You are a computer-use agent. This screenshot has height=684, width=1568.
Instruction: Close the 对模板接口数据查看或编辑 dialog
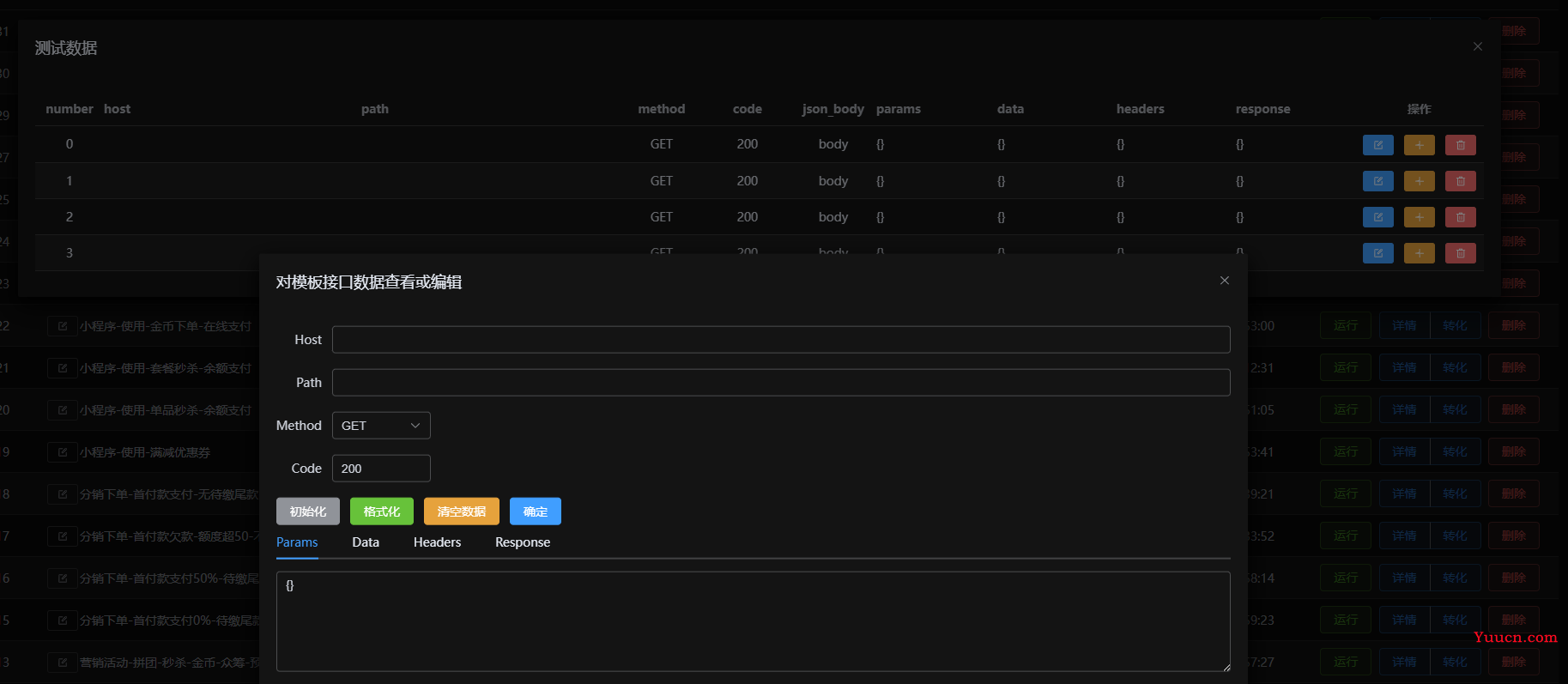pyautogui.click(x=1225, y=281)
